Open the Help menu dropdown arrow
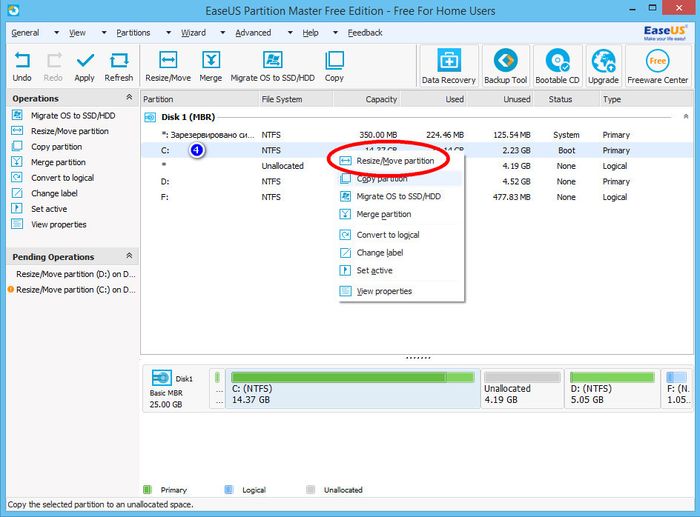The image size is (700, 517). 335,33
